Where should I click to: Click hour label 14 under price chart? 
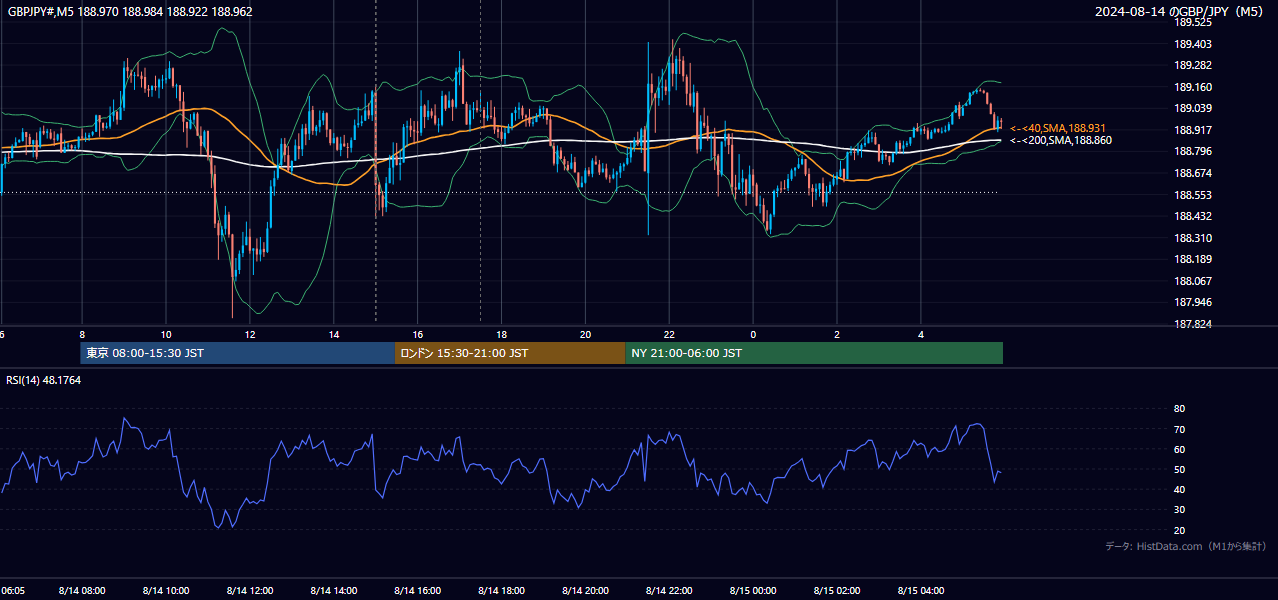click(334, 334)
